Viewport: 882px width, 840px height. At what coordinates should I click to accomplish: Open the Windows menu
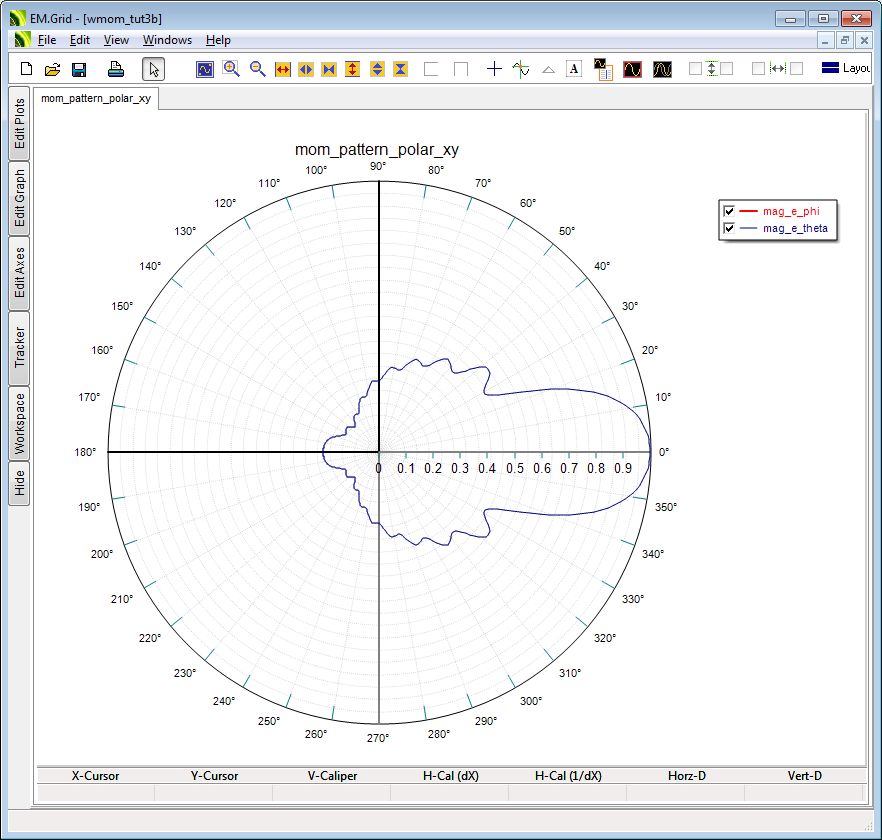tap(167, 40)
